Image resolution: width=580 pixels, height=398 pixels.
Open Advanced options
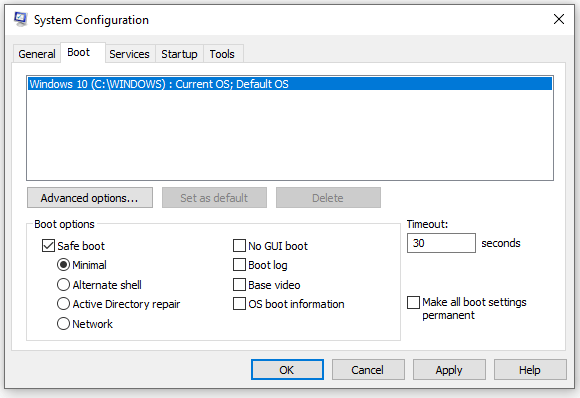(90, 198)
